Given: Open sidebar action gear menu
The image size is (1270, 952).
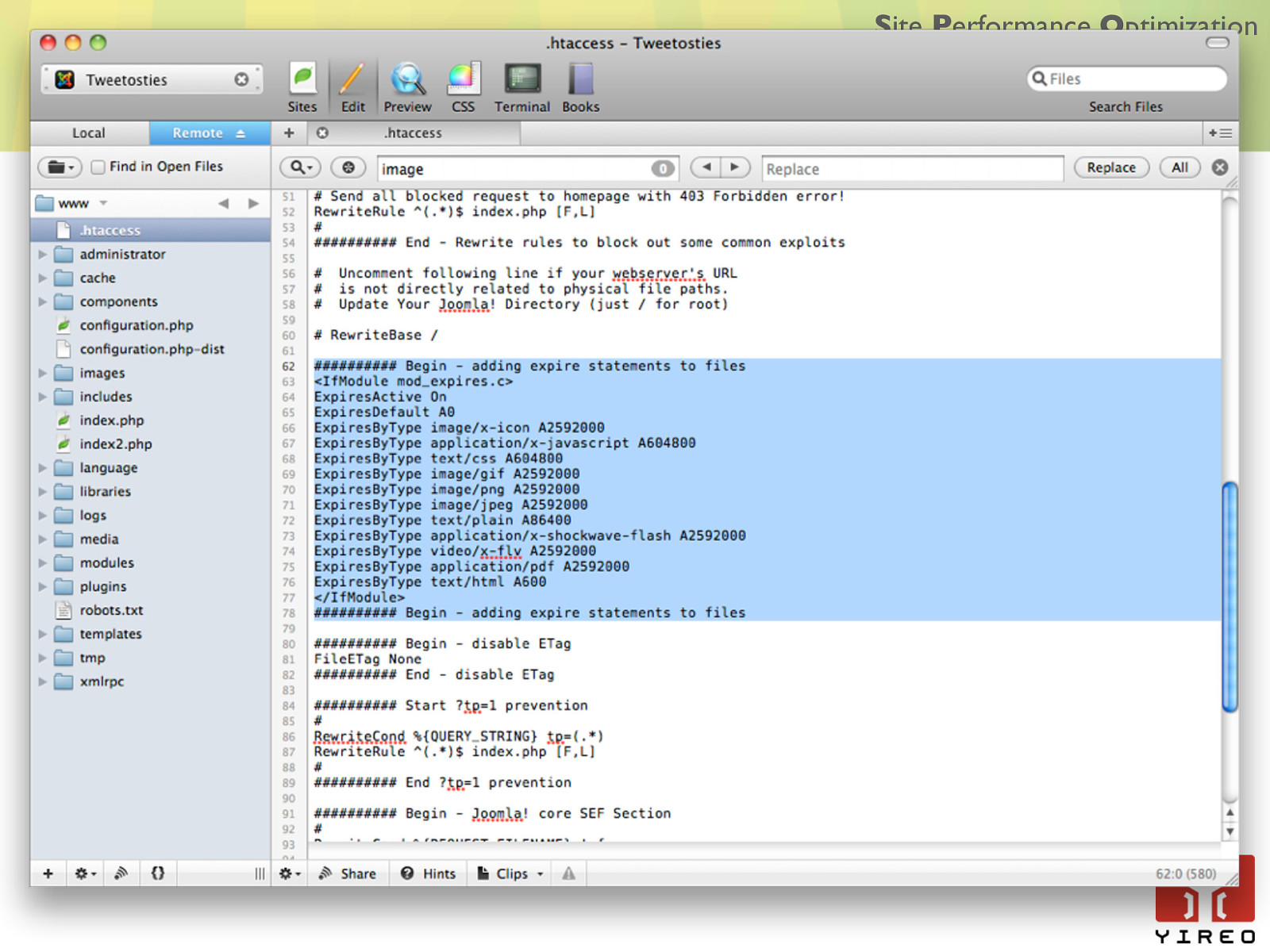Looking at the screenshot, I should coord(85,873).
